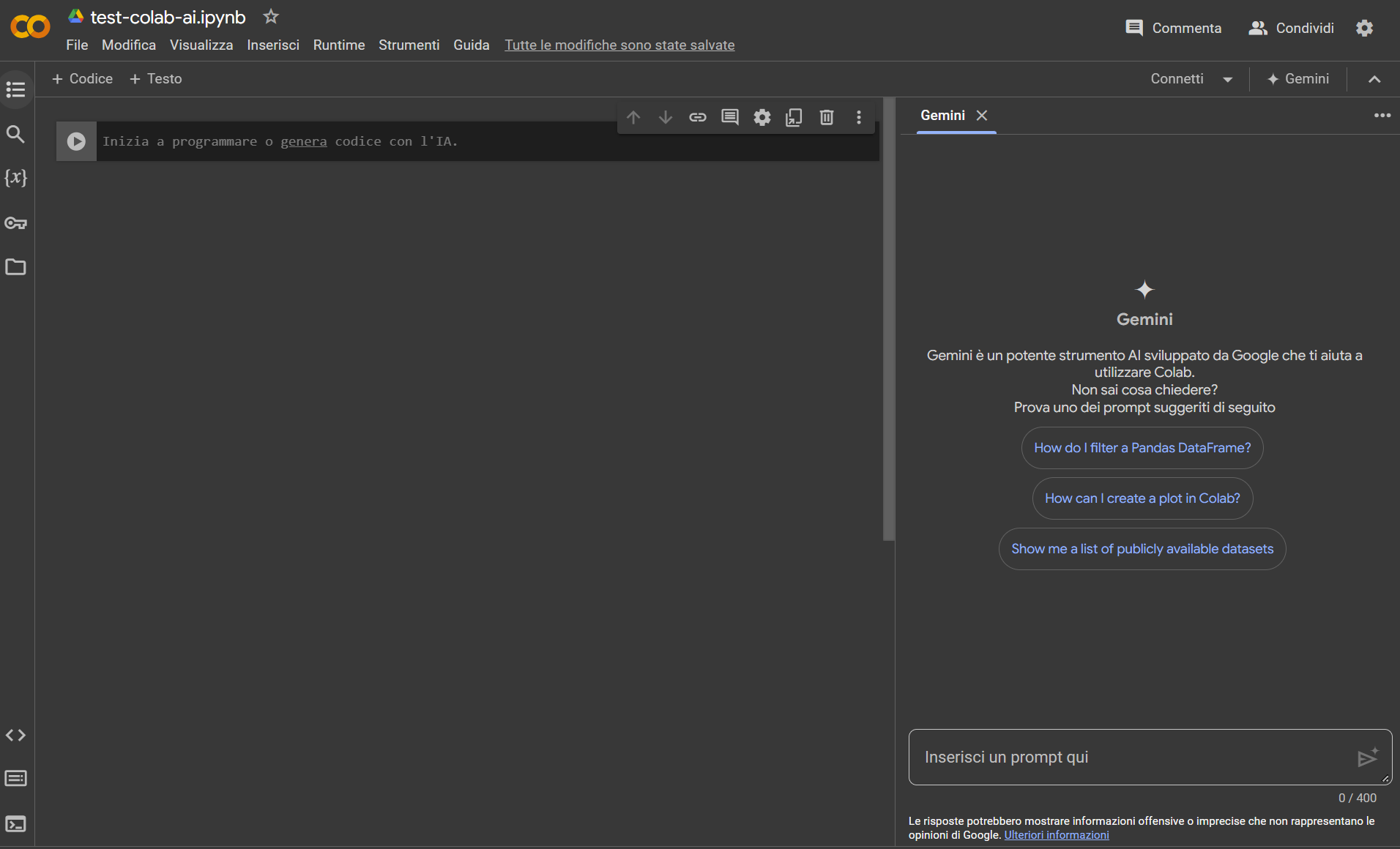Open the Inserisci menu
1400x849 pixels.
(273, 45)
